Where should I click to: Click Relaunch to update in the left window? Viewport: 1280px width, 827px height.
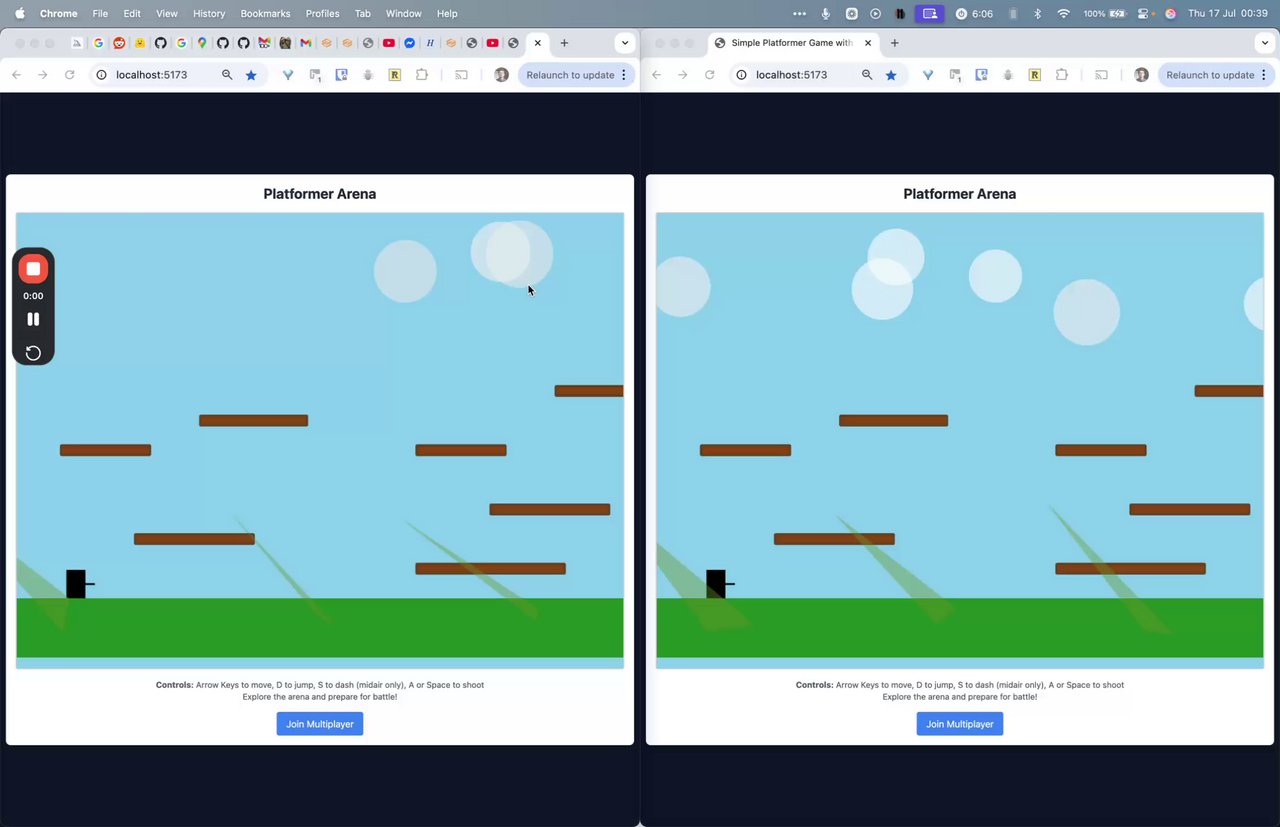pyautogui.click(x=570, y=75)
